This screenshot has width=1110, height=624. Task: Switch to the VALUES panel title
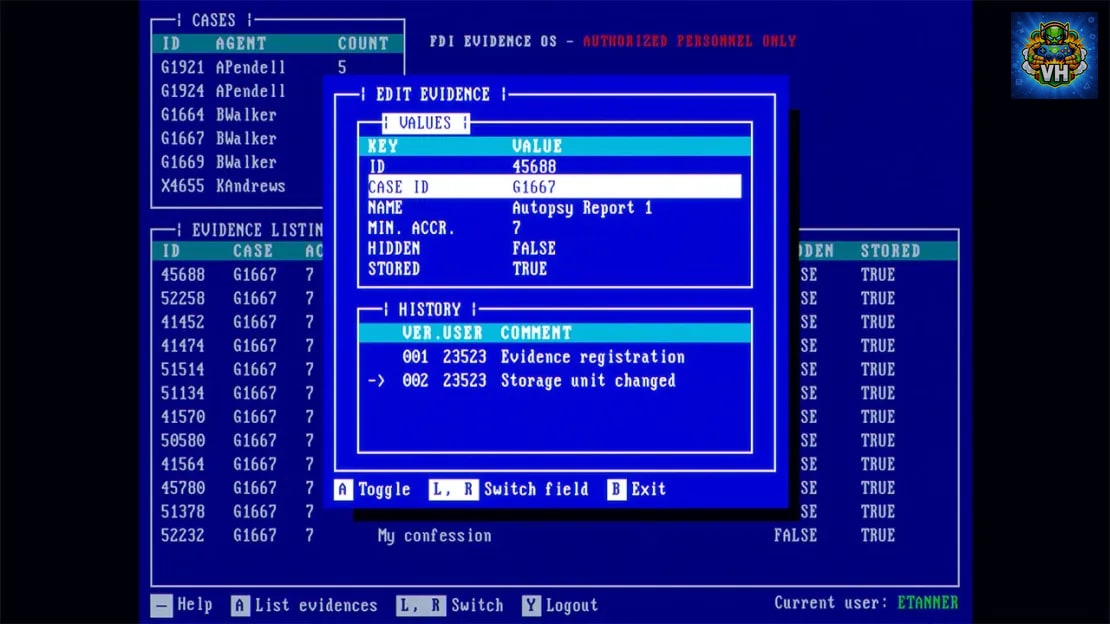click(x=425, y=123)
